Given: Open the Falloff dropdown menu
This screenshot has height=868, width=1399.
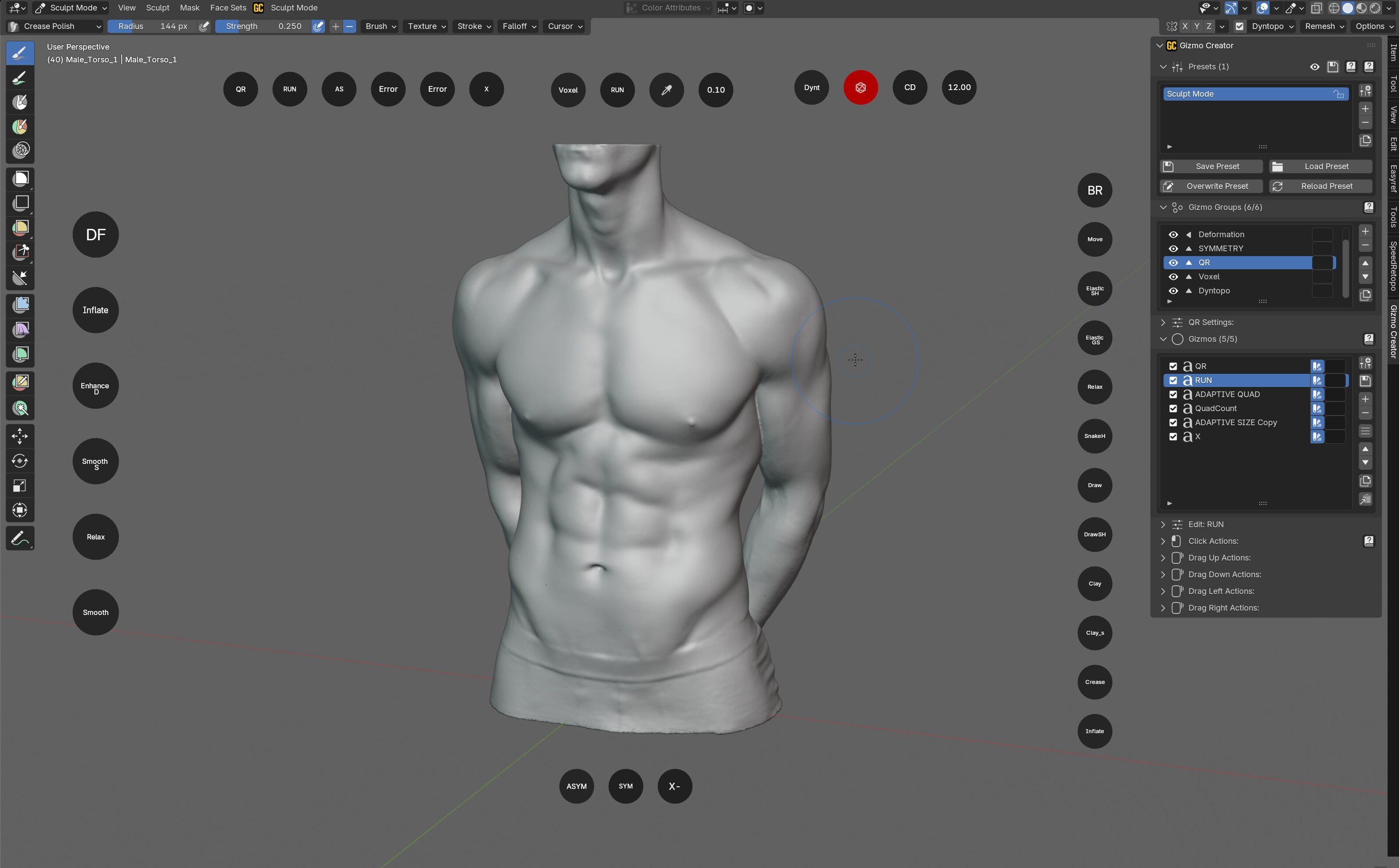Looking at the screenshot, I should (519, 26).
